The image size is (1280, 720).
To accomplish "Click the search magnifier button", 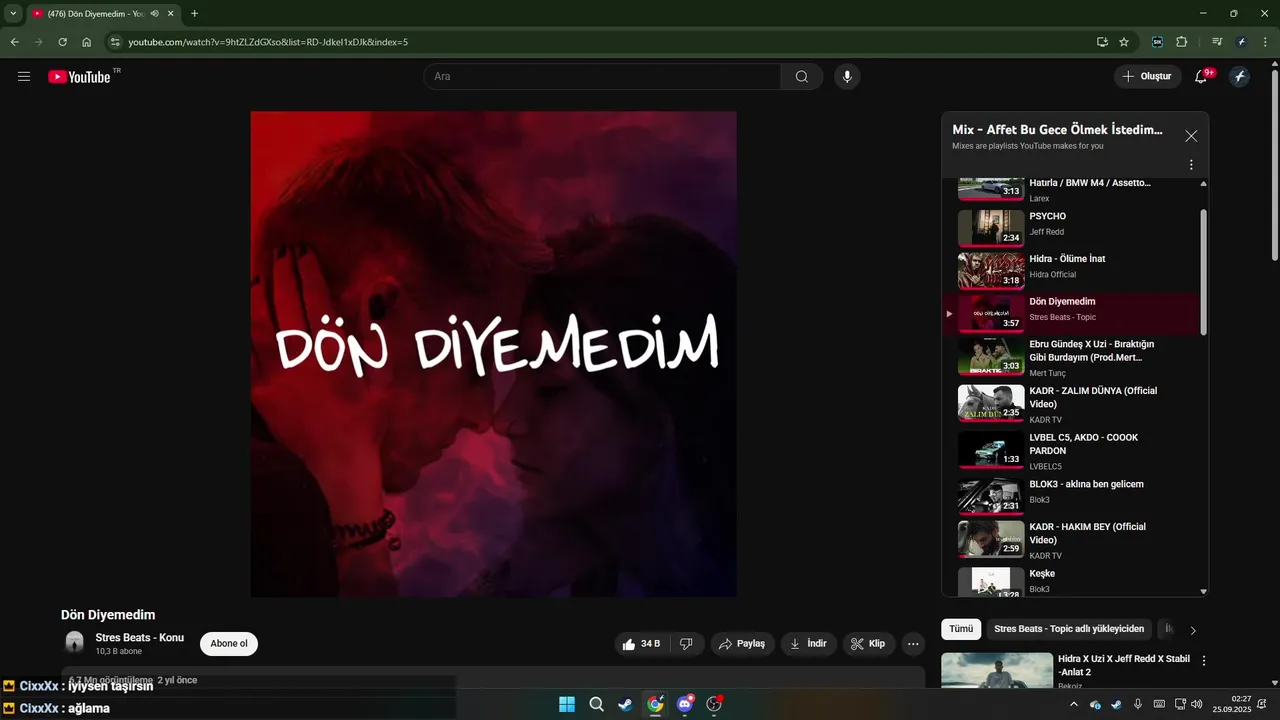I will point(802,77).
